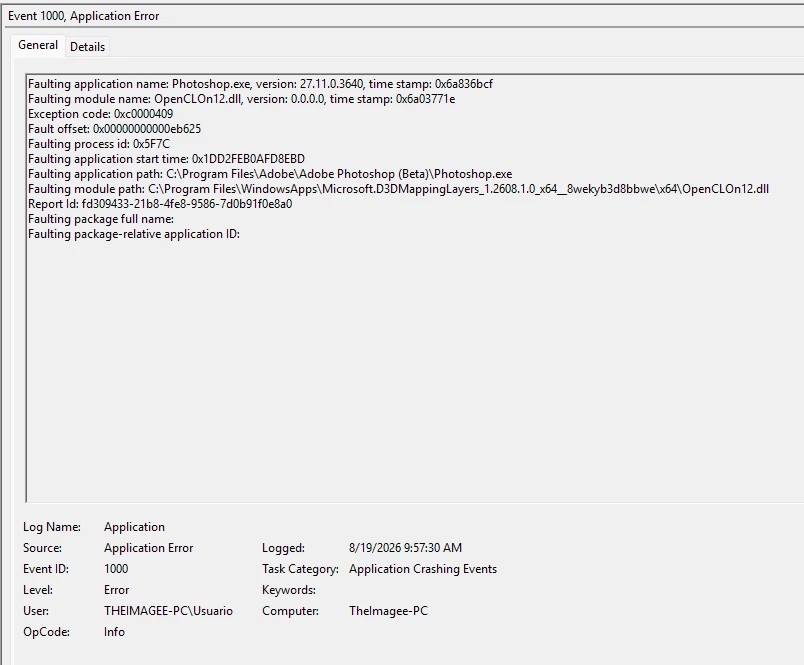Click the Level value 'Error'
Image resolution: width=804 pixels, height=665 pixels.
pyautogui.click(x=116, y=590)
